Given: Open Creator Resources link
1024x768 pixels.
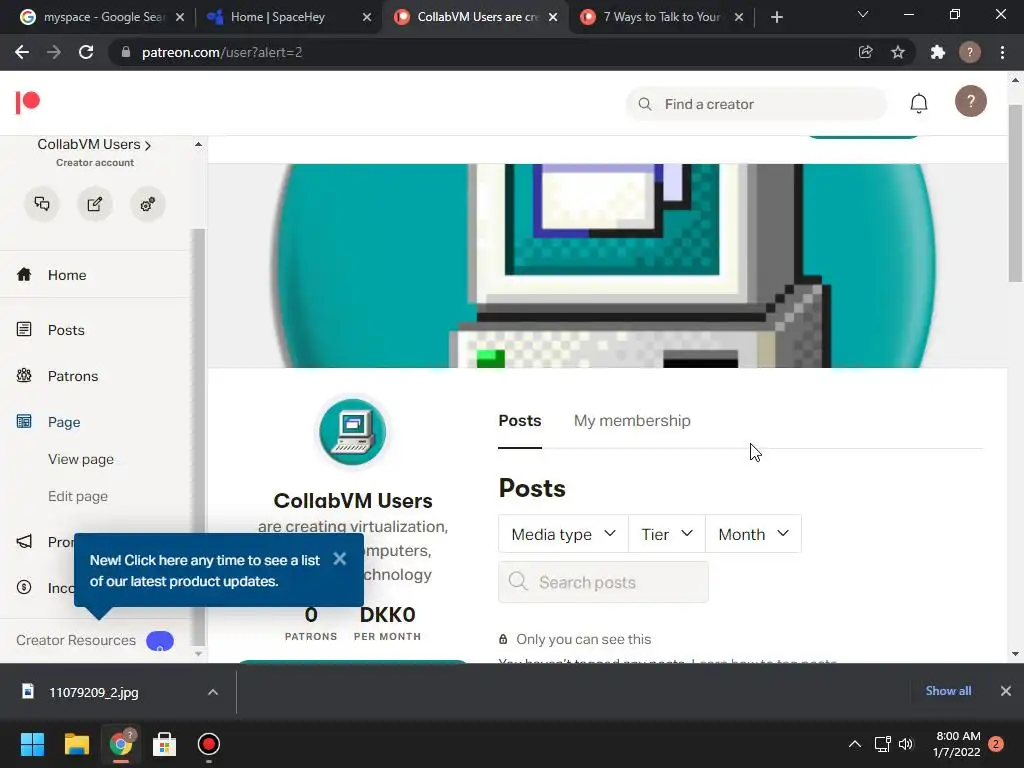Looking at the screenshot, I should click(x=76, y=641).
